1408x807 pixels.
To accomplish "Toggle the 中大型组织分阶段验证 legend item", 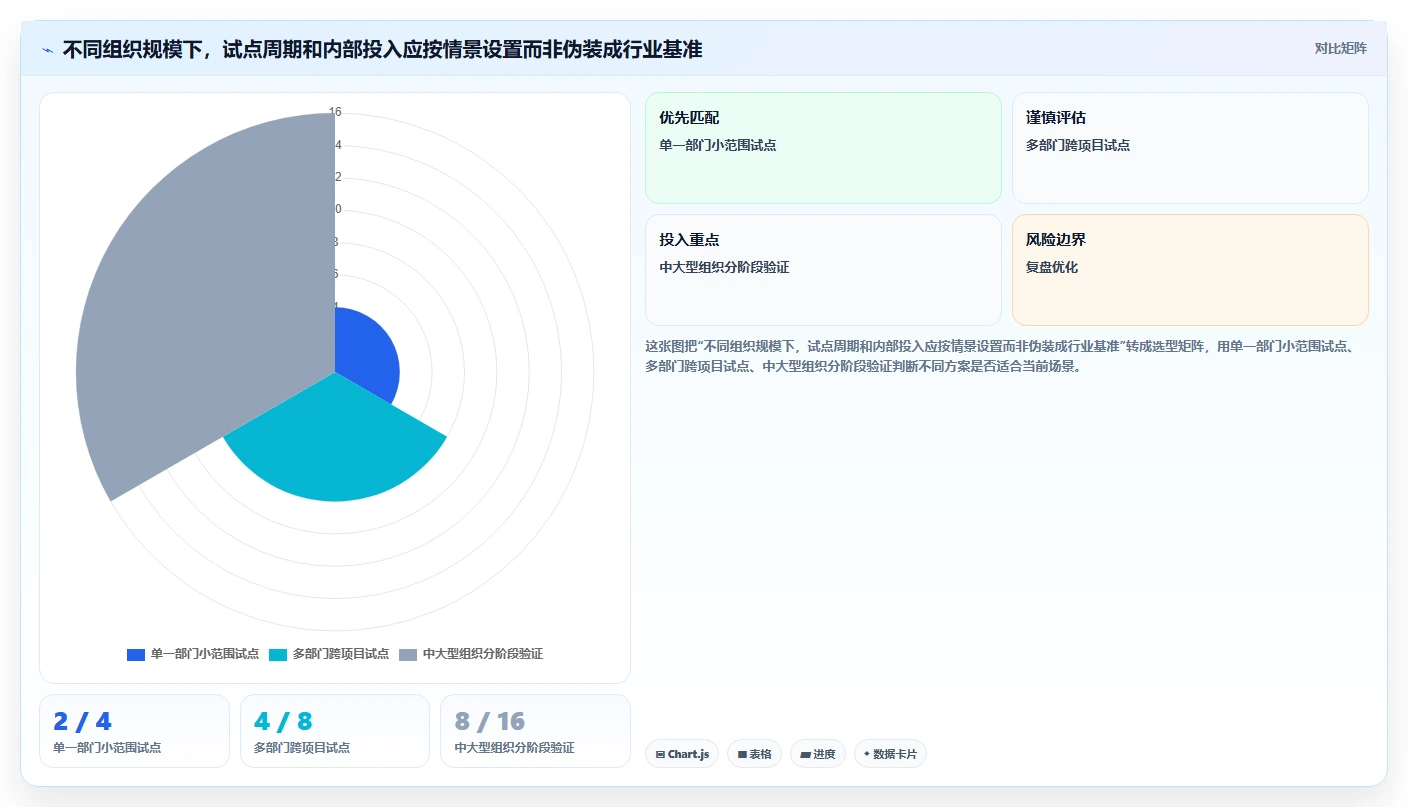I will pos(471,654).
